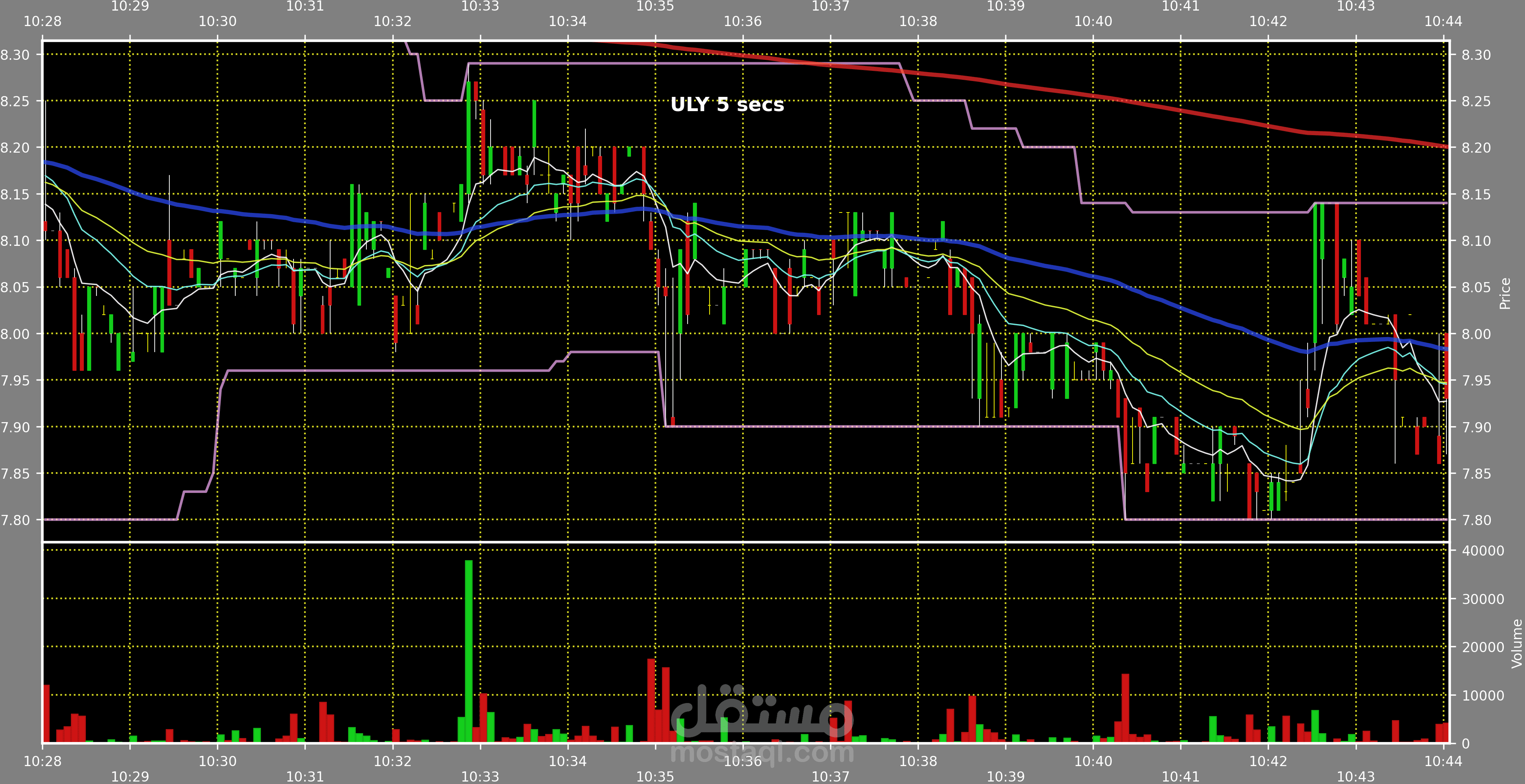Click the first red volume bar at 10:28

46,713
